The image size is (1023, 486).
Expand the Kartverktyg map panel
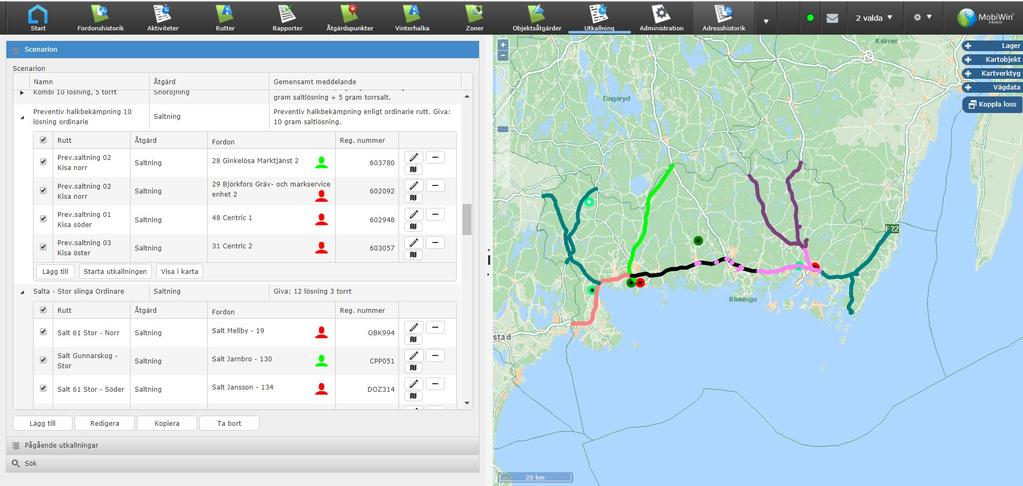point(992,73)
